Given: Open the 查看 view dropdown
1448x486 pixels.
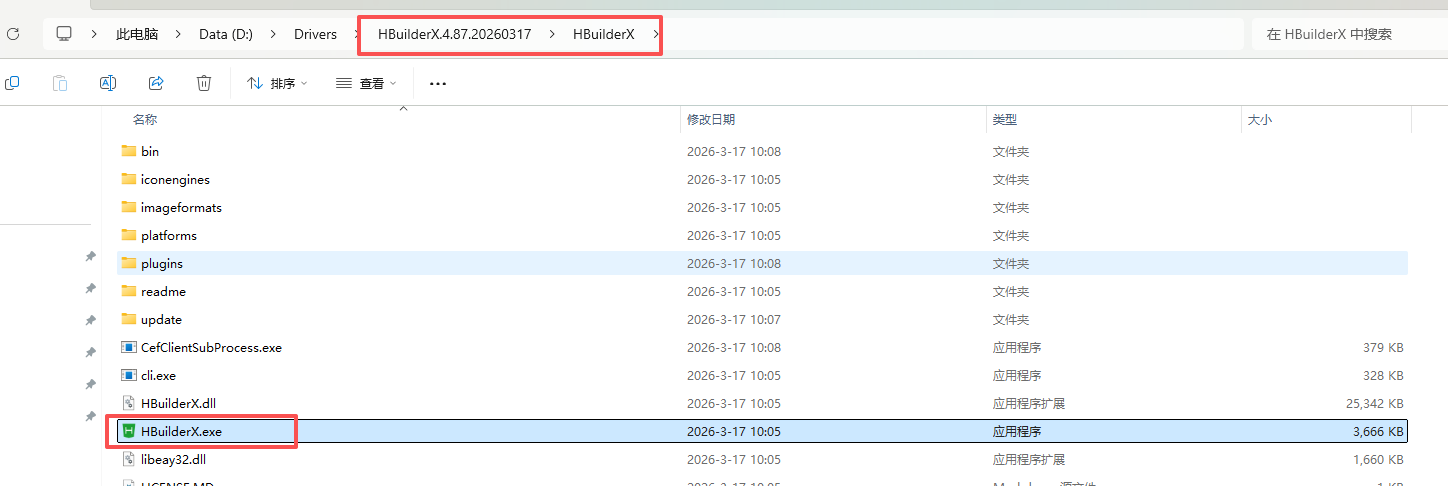Looking at the screenshot, I should [x=366, y=84].
